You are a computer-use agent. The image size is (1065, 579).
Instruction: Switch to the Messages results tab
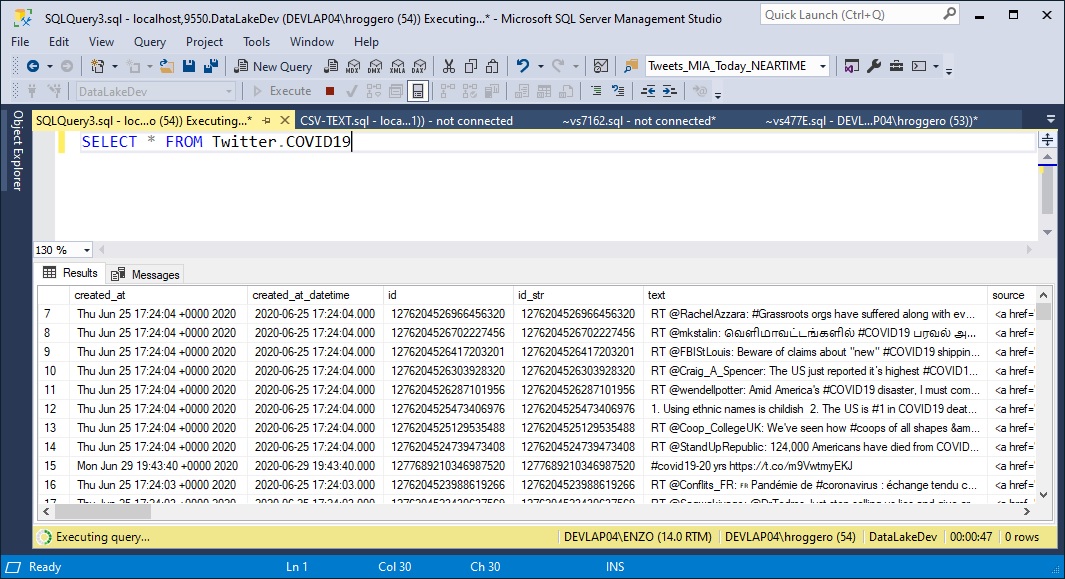pos(145,274)
